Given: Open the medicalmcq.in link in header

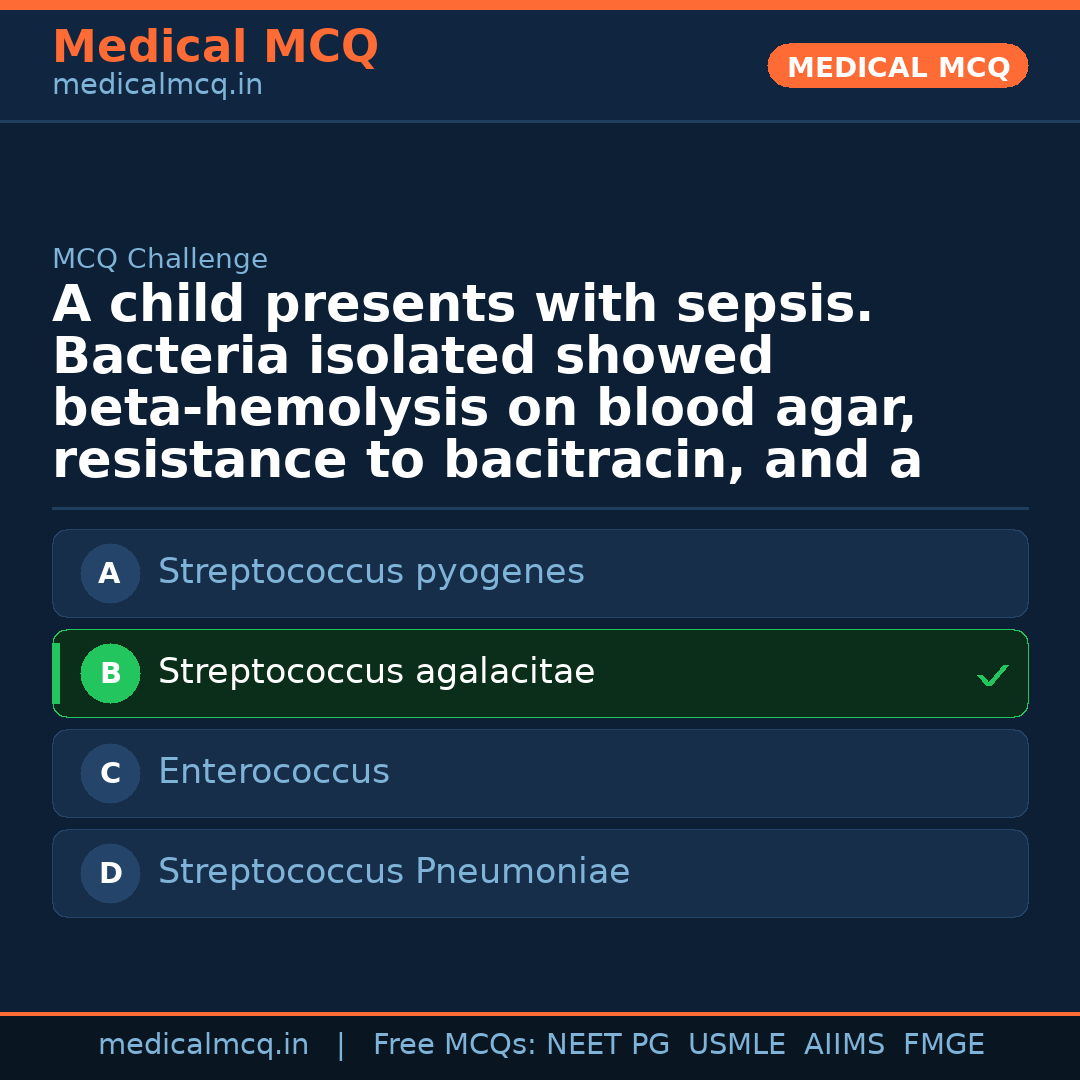Looking at the screenshot, I should tap(157, 85).
